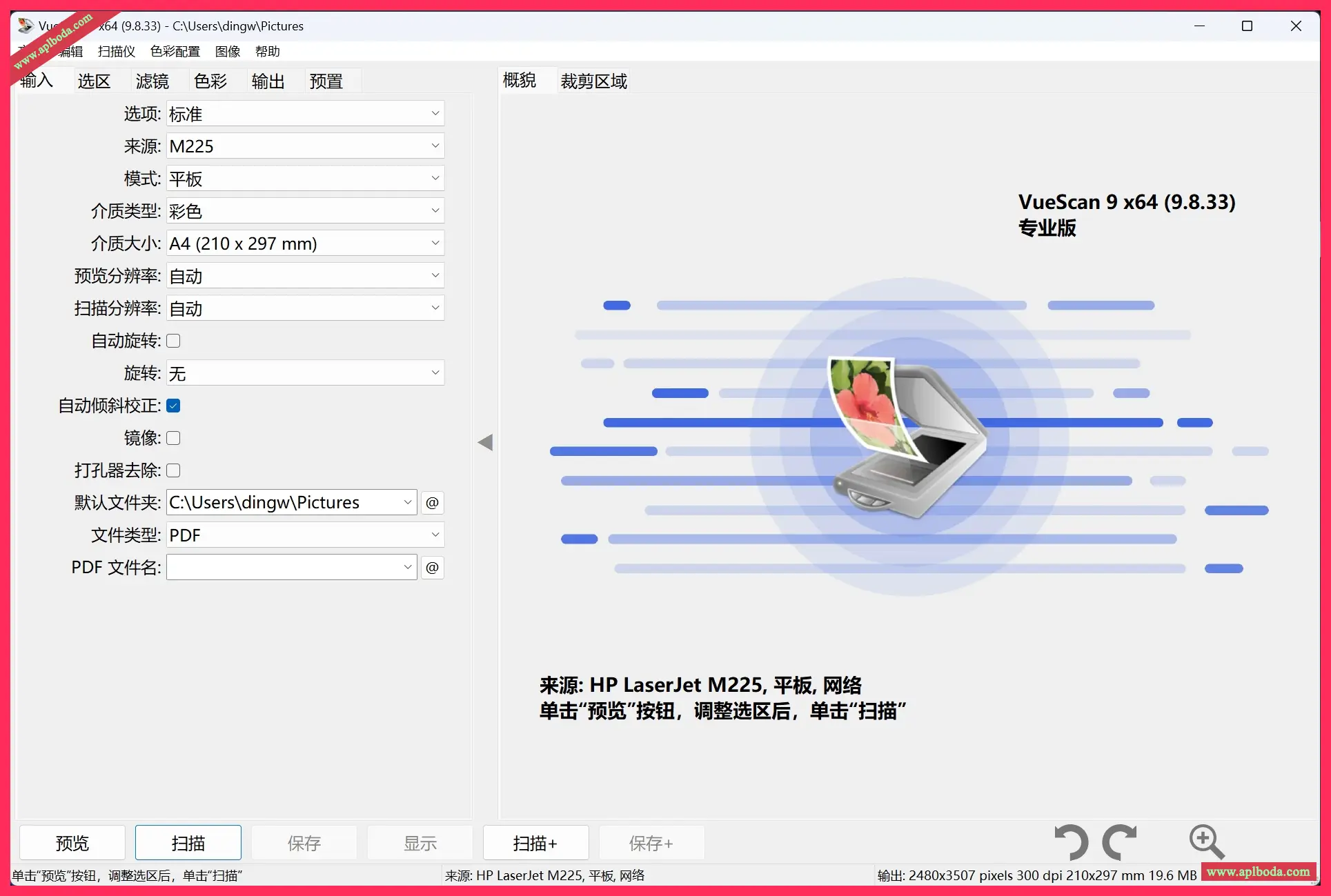Enable the 镜像 checkbox
The height and width of the screenshot is (896, 1331).
click(x=173, y=438)
